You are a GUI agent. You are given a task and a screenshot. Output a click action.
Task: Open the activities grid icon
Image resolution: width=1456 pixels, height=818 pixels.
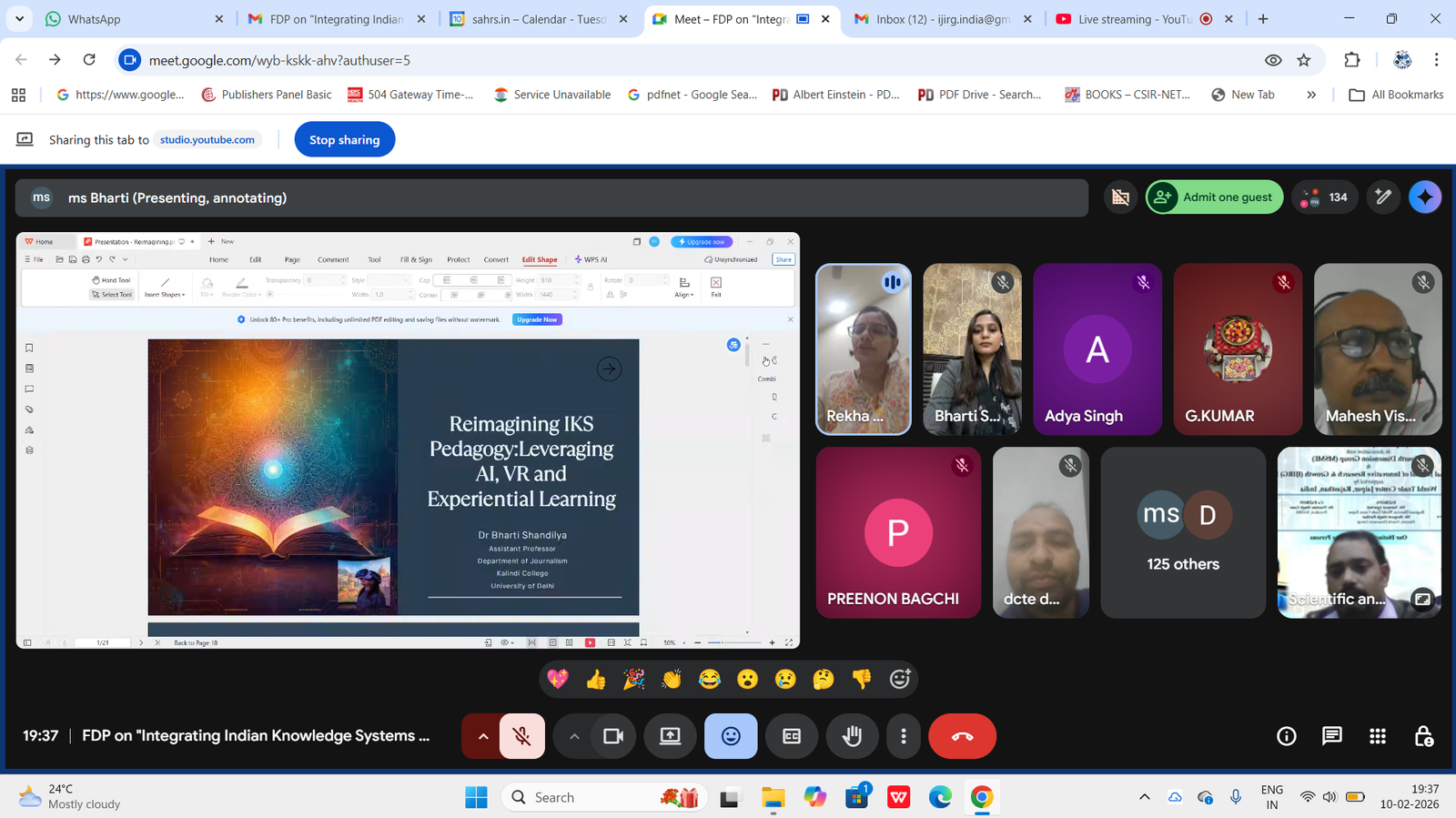pyautogui.click(x=1378, y=736)
